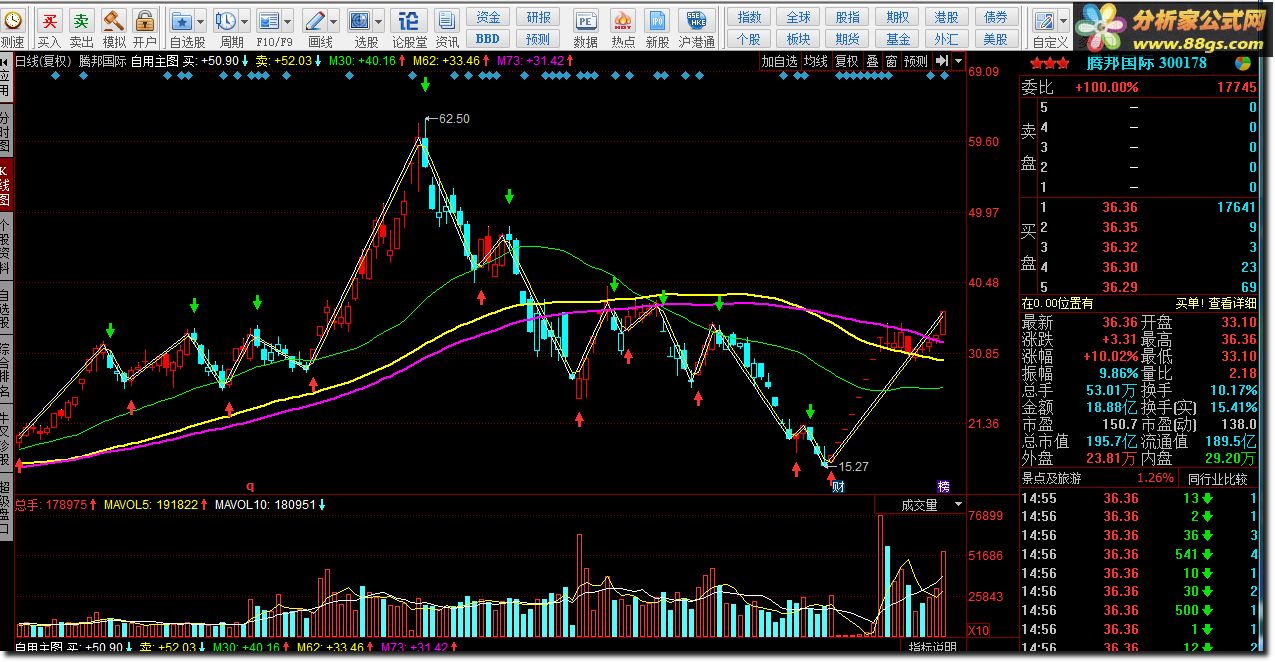
Task: Open 模拟 simulated trading gavel icon
Action: click(113, 20)
